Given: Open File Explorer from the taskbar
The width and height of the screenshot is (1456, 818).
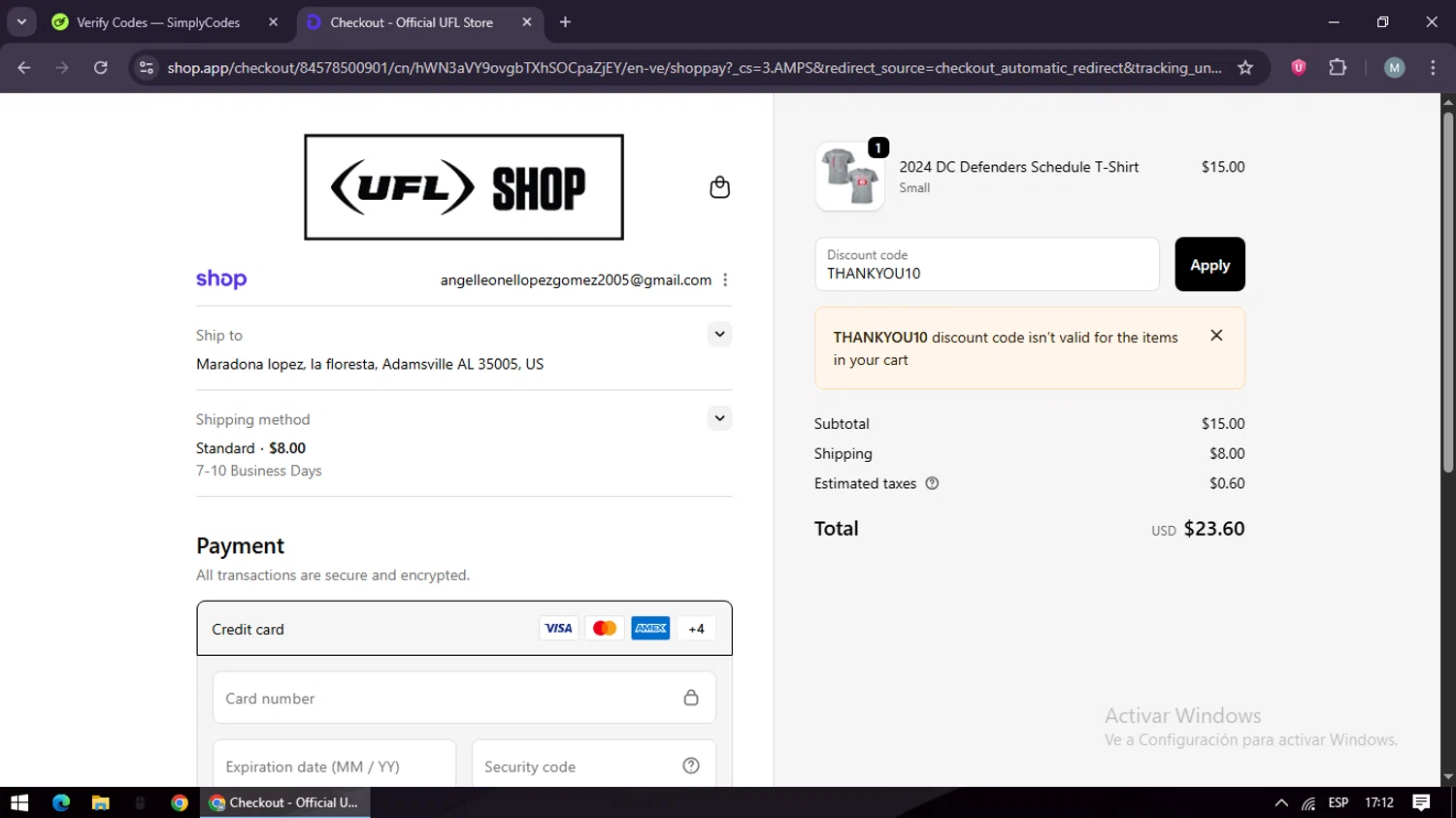Looking at the screenshot, I should [100, 802].
